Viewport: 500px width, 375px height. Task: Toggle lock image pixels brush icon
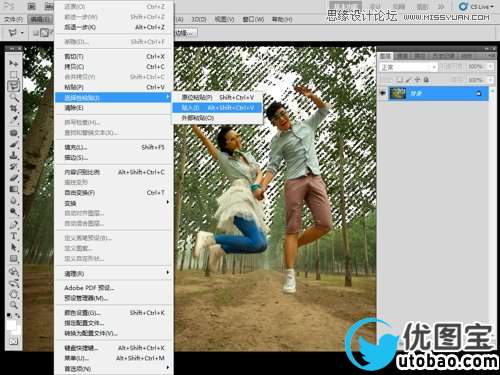pos(409,80)
